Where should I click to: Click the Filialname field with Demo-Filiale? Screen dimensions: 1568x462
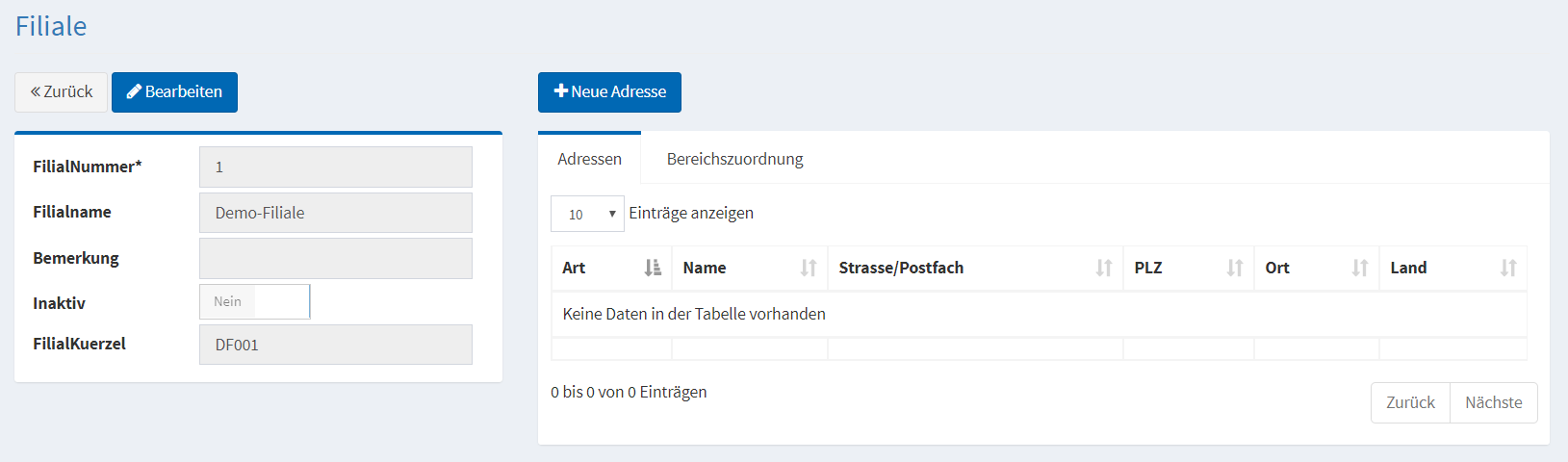coord(335,213)
